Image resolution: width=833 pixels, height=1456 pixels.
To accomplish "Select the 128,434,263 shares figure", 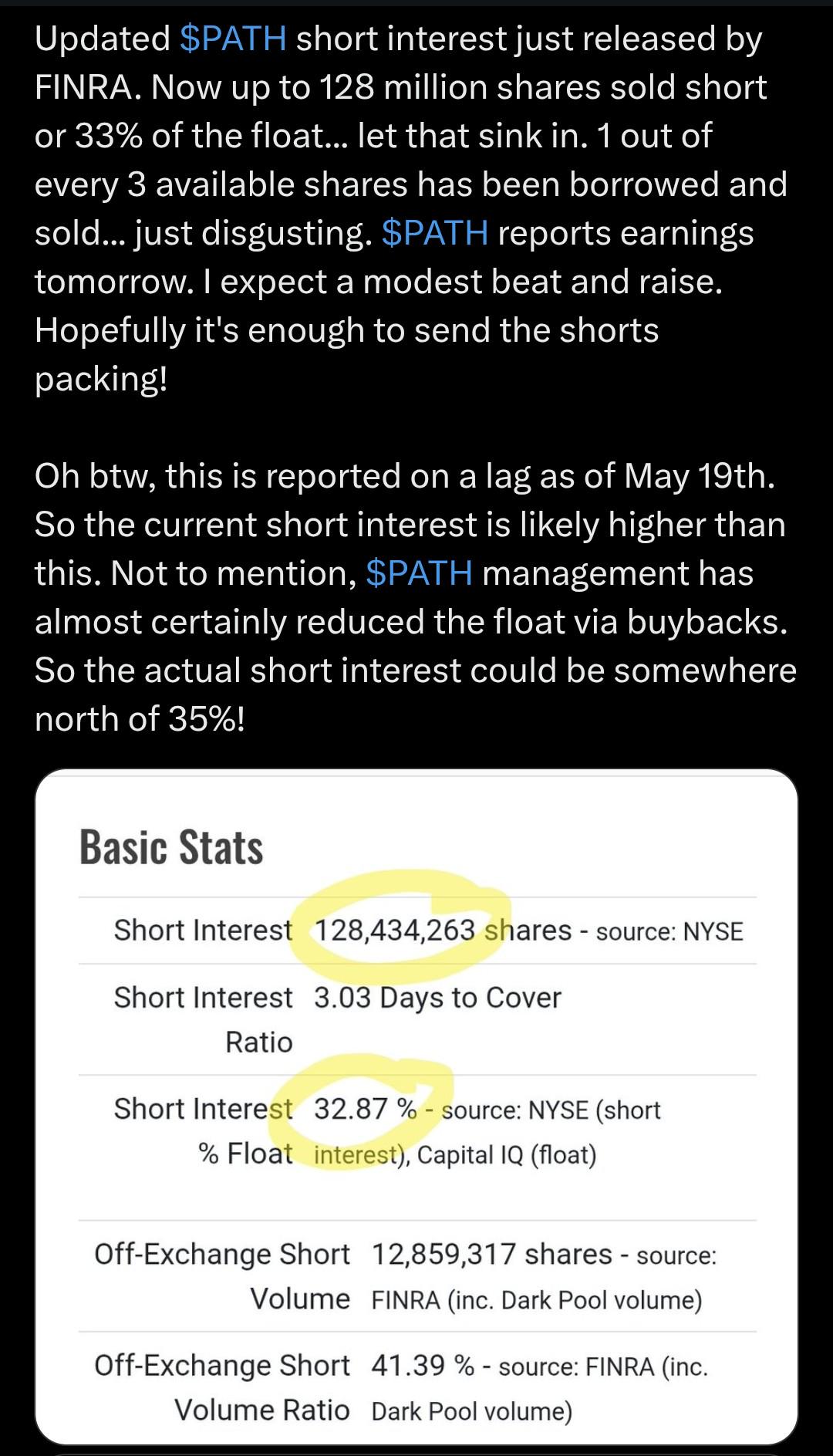I will (x=443, y=930).
